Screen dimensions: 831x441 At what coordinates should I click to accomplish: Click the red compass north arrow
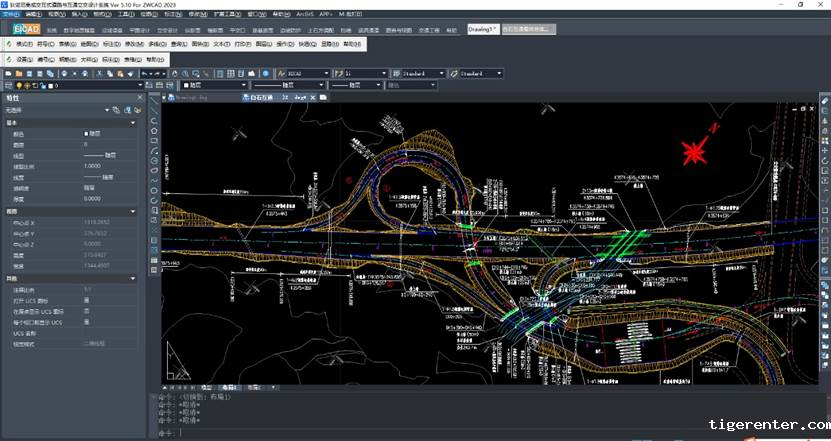point(695,151)
